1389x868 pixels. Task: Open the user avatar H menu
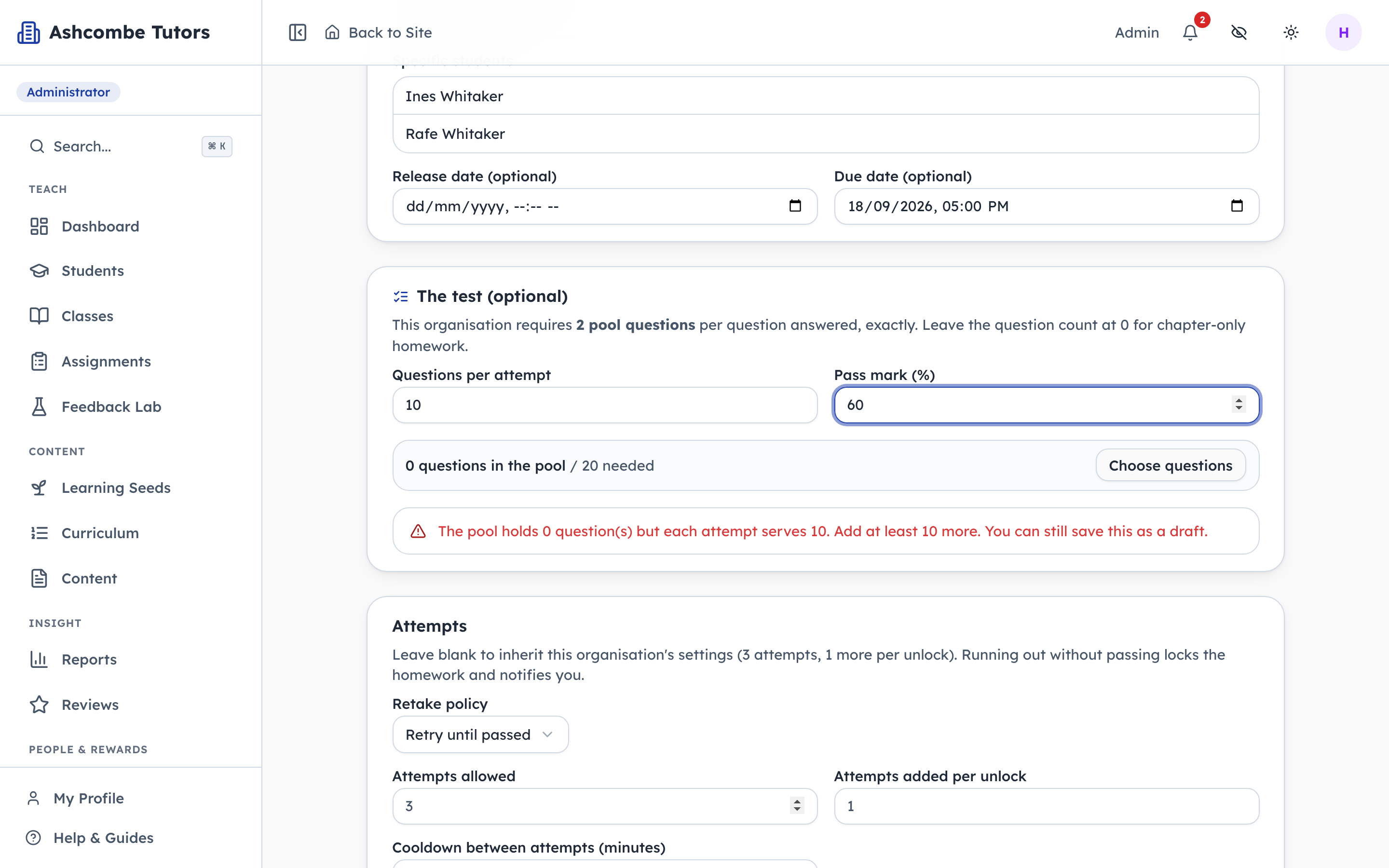[1343, 33]
